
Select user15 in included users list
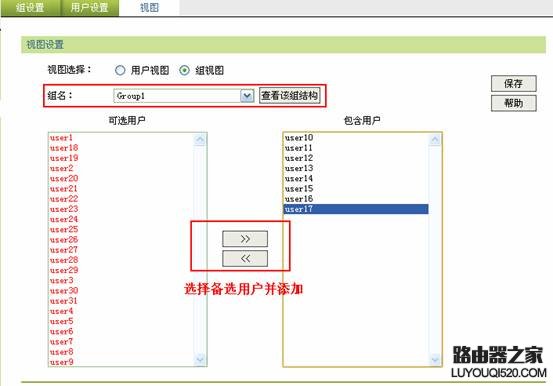(356, 189)
